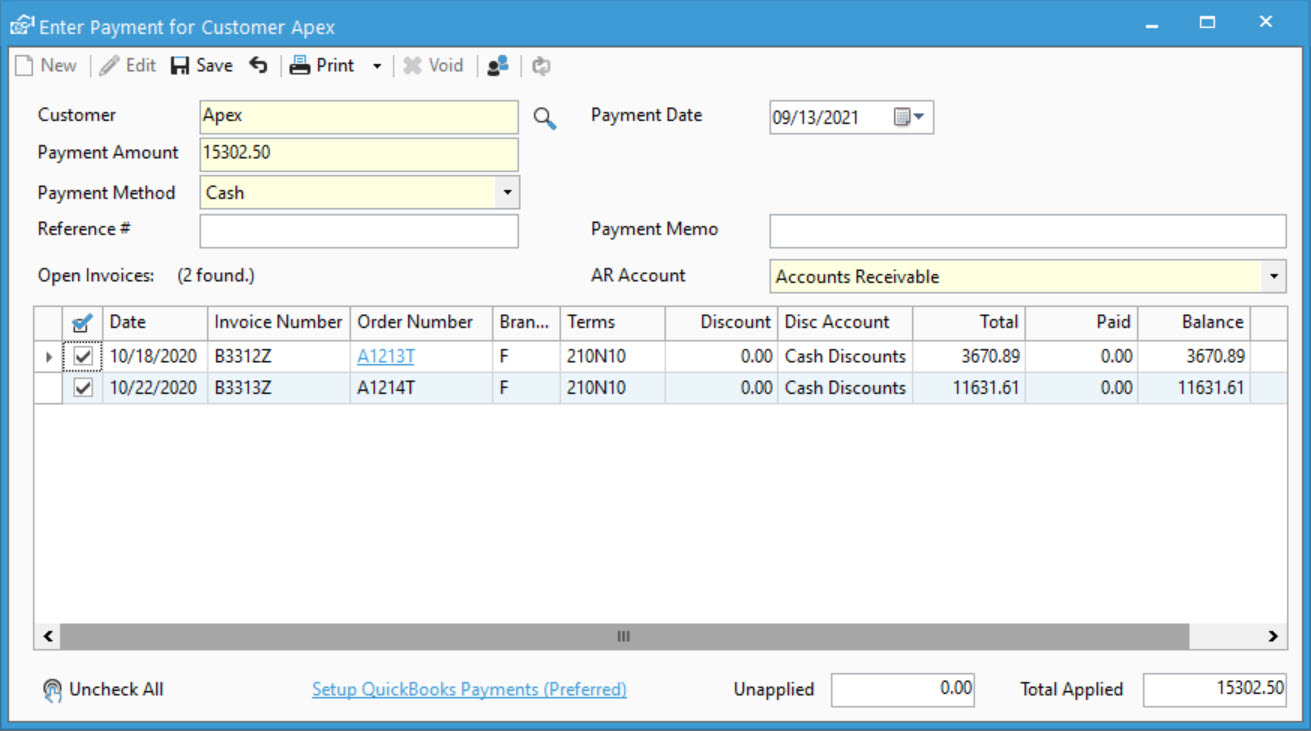Toggle the select-all checkbox in the grid header
The width and height of the screenshot is (1311, 731).
pos(83,322)
